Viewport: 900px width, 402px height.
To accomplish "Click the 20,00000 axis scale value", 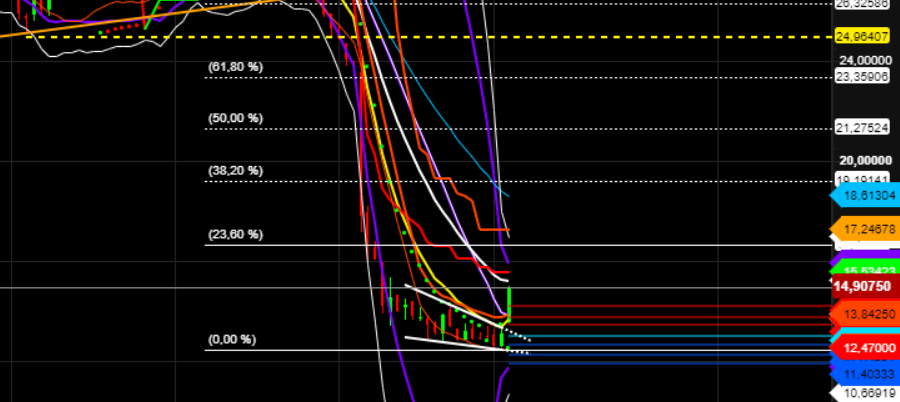I will click(866, 160).
